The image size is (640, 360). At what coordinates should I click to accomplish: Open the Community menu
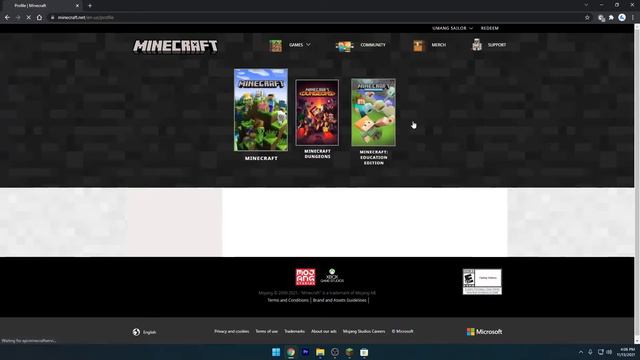click(373, 45)
